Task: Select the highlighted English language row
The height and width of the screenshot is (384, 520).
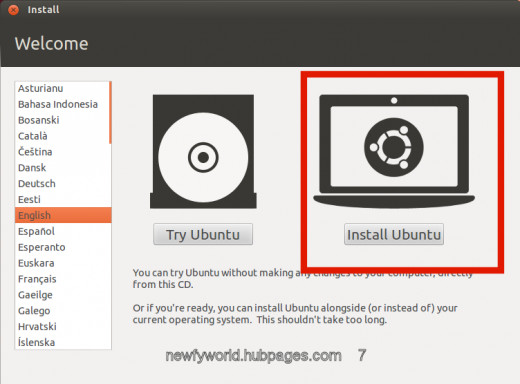Action: [63, 215]
